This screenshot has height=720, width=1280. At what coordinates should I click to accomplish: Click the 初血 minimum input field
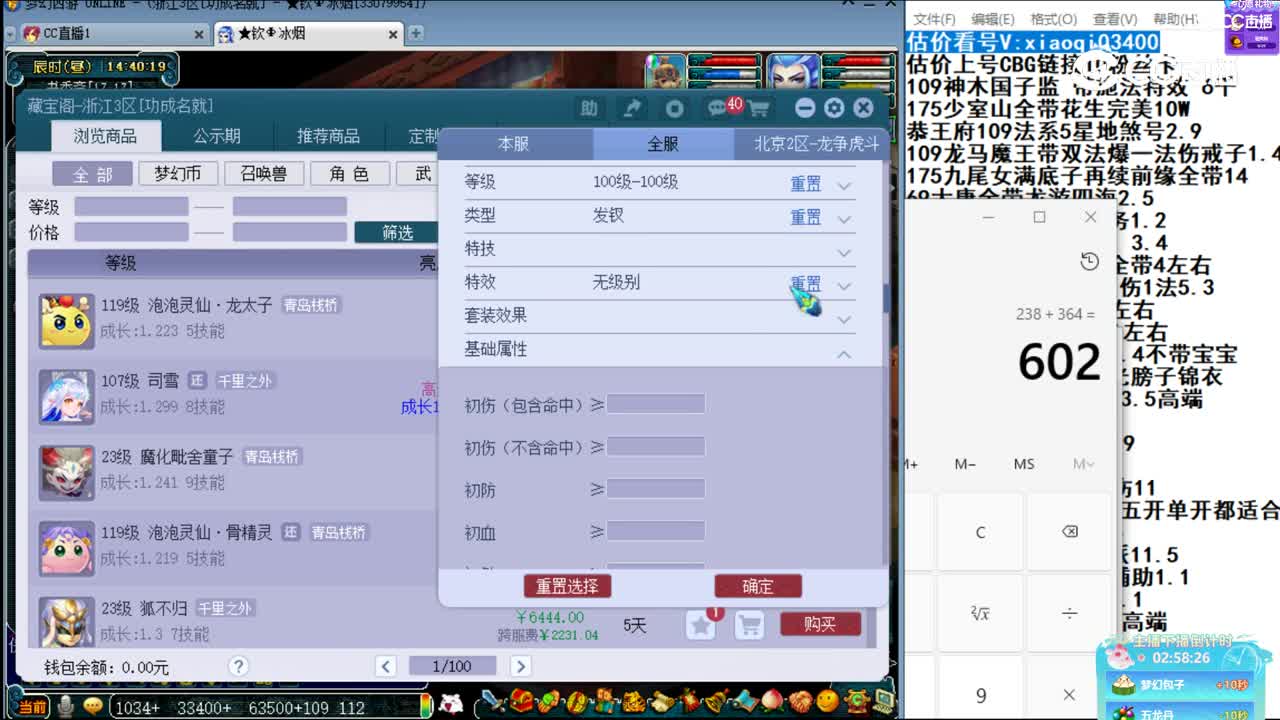point(656,531)
